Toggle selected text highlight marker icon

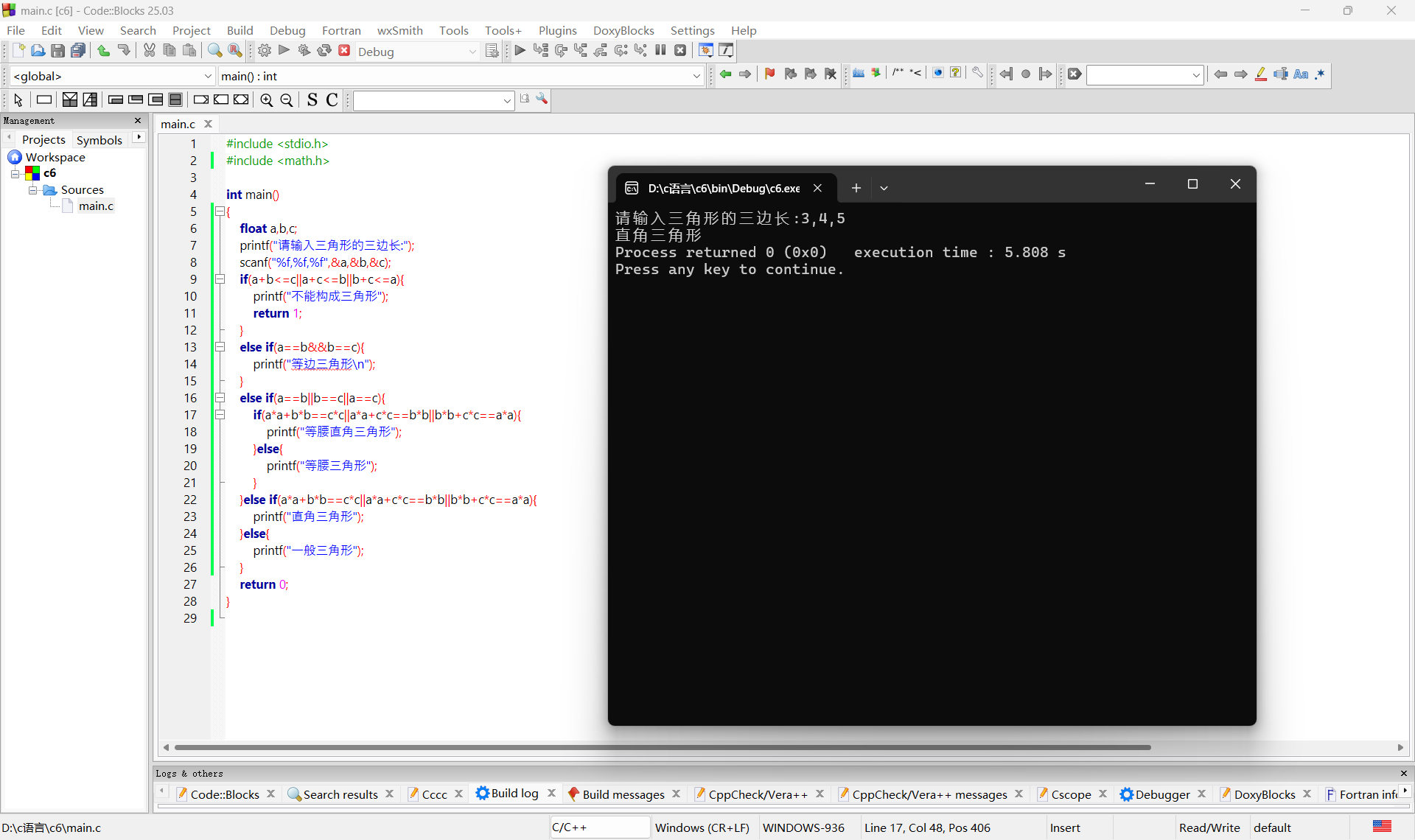1261,74
